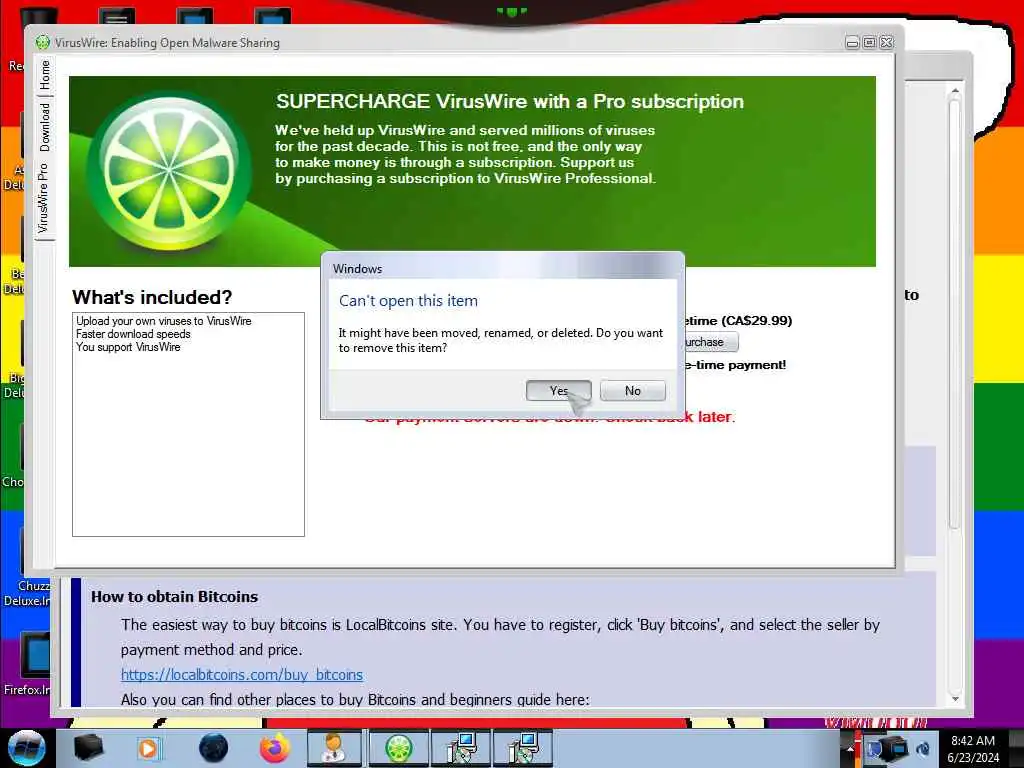Select 'Upload your own viruses to VirusWire'
The image size is (1024, 768).
(x=163, y=321)
